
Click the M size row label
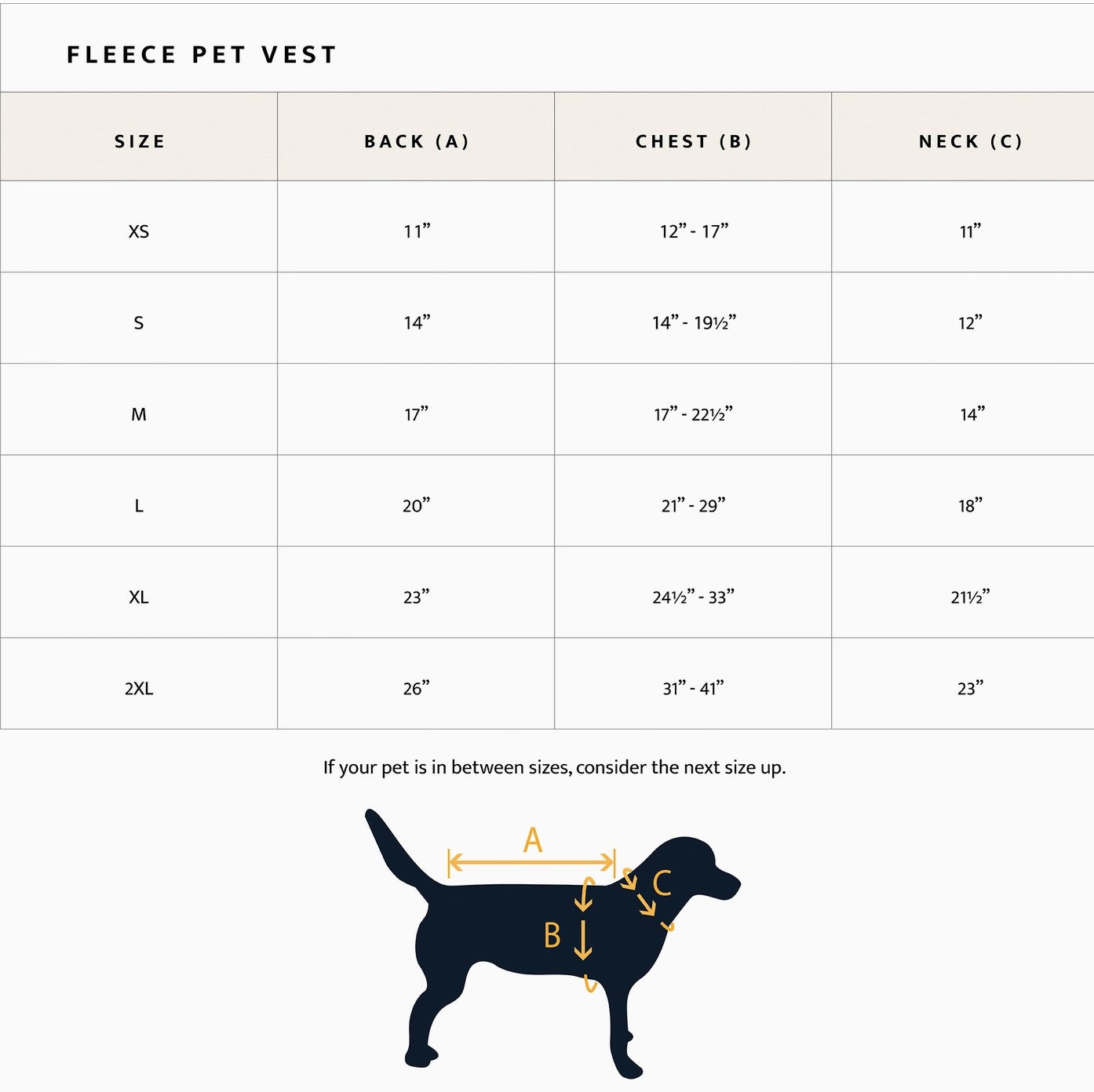point(139,414)
